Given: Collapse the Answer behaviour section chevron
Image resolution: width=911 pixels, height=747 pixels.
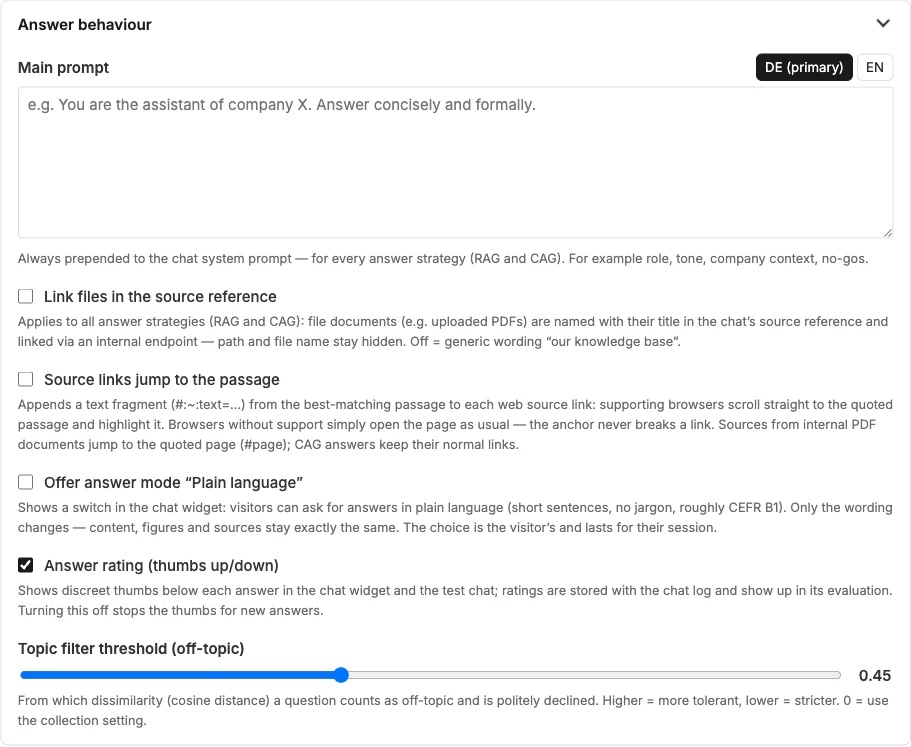Looking at the screenshot, I should (x=883, y=24).
